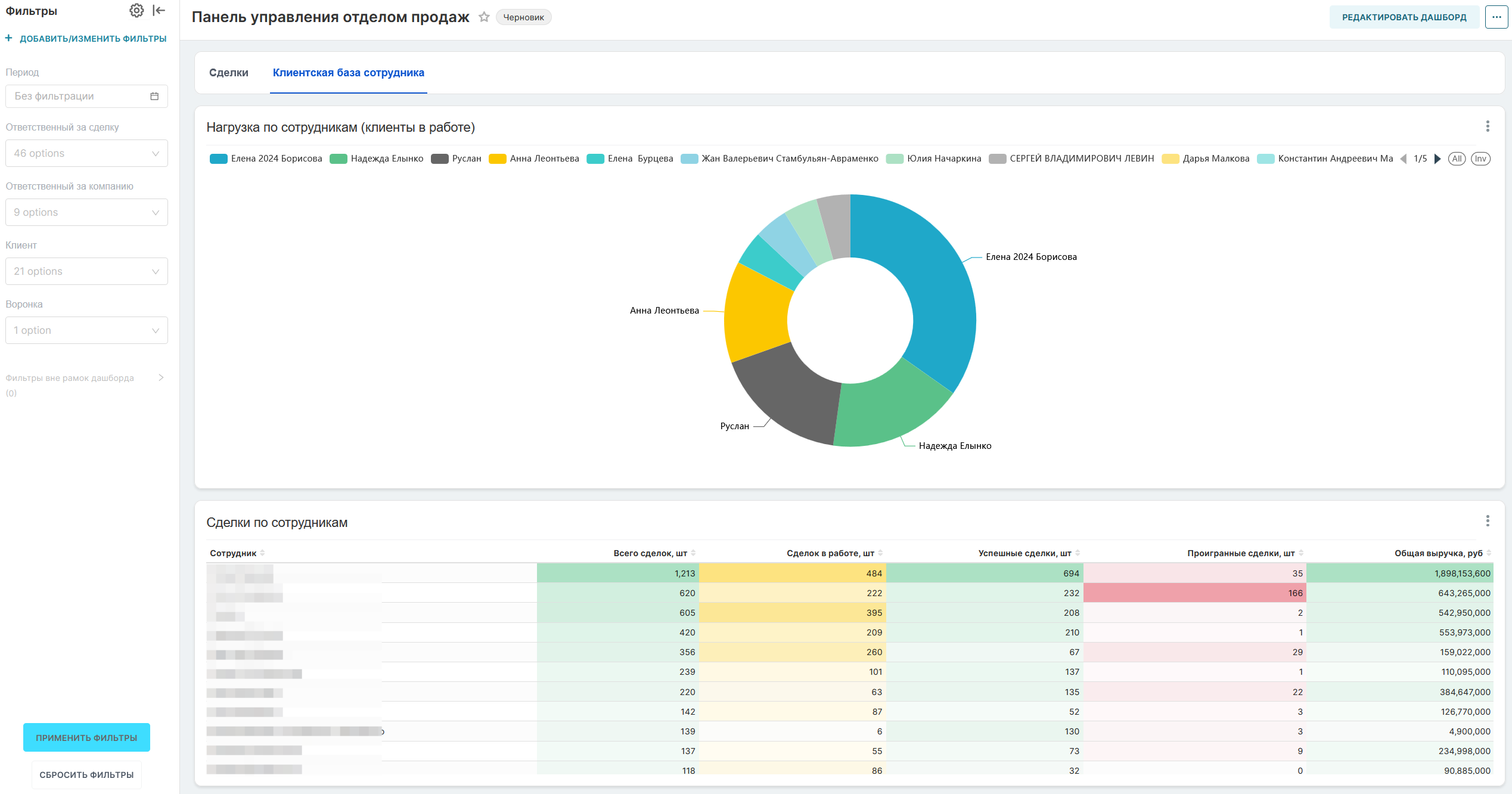Expand the deal responsible dropdown

coord(87,154)
